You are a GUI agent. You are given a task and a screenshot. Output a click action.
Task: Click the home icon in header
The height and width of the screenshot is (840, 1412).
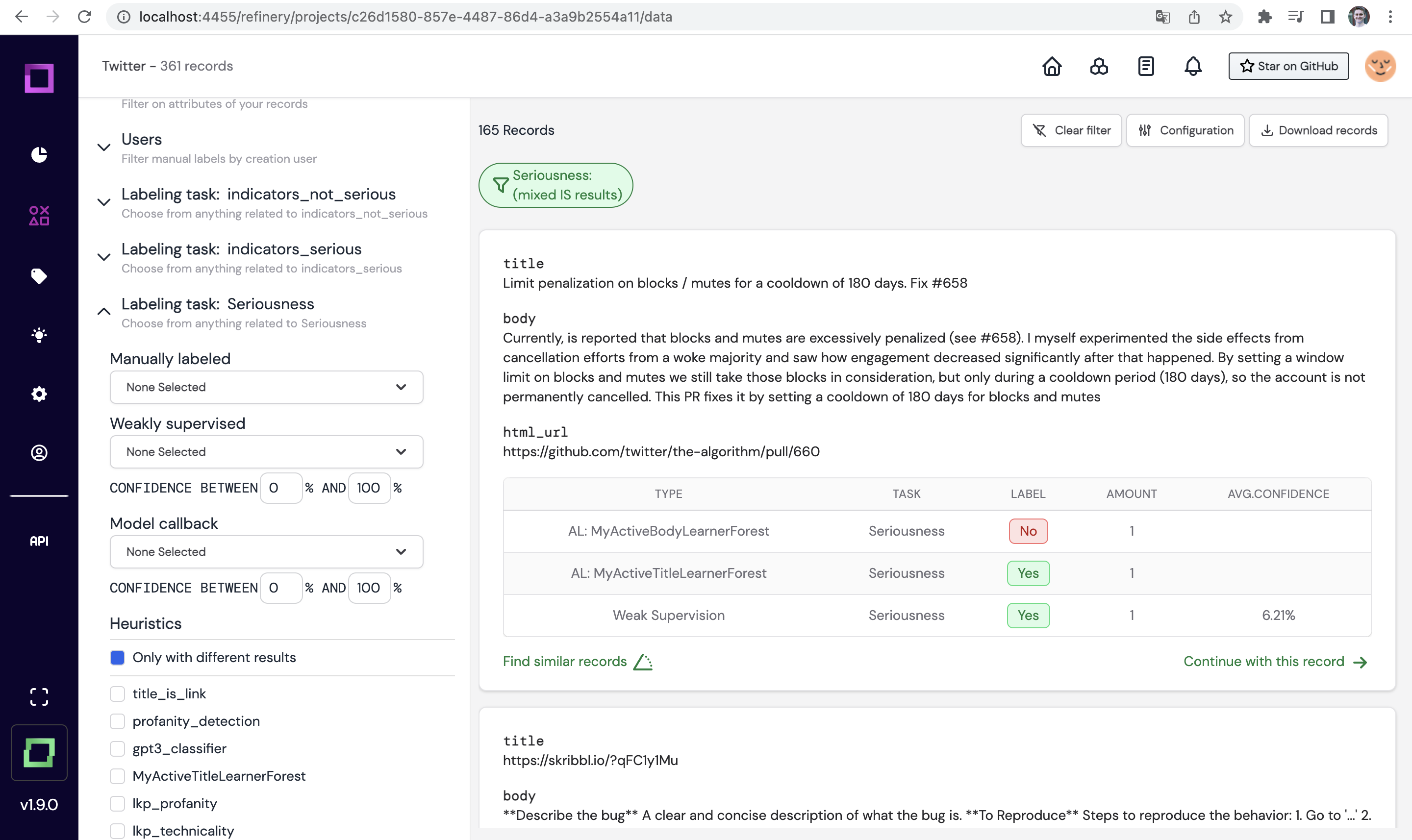coord(1051,66)
